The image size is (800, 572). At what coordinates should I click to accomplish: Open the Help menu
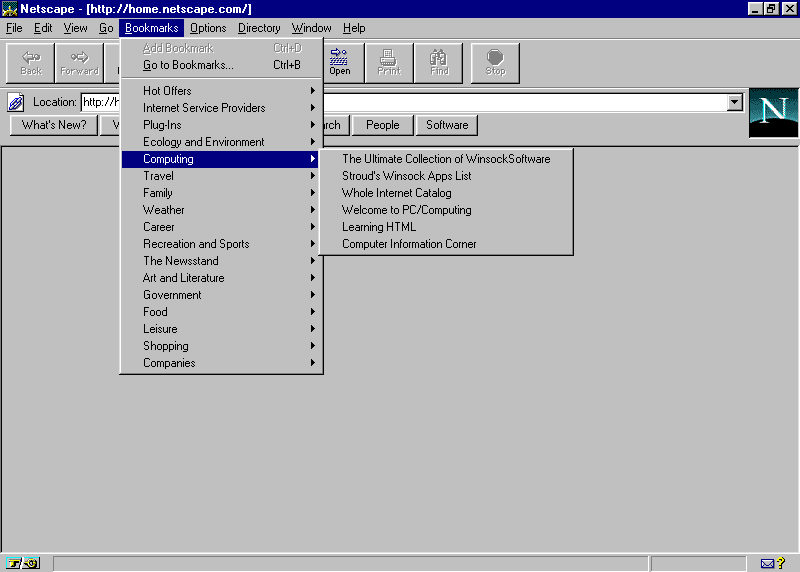tap(354, 28)
